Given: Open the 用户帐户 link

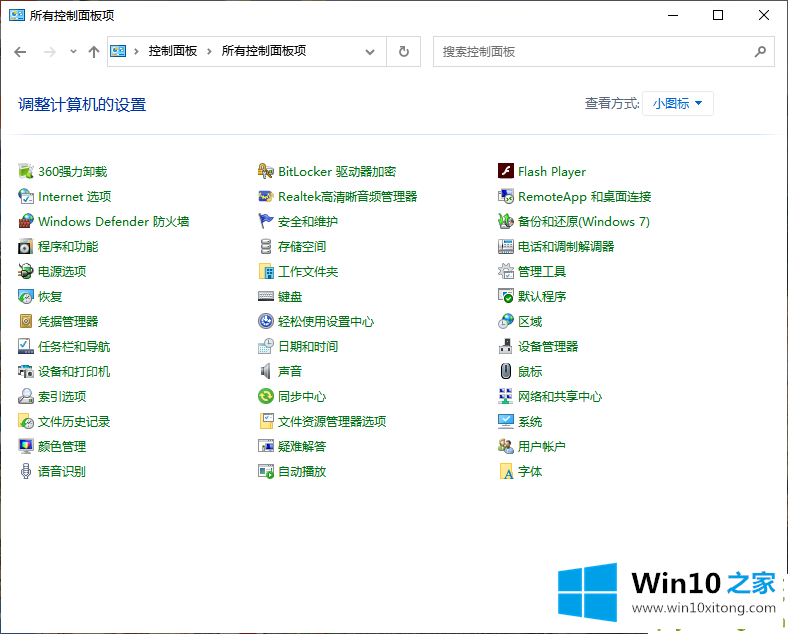Looking at the screenshot, I should [x=542, y=446].
